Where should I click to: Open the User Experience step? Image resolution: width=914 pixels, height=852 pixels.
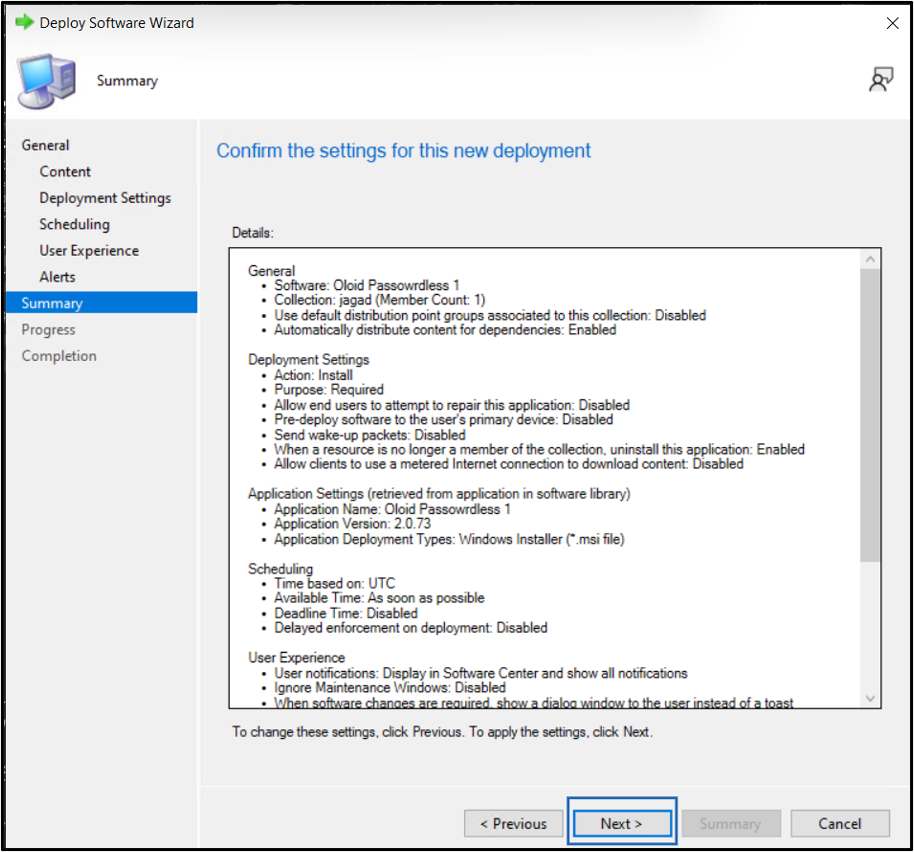[89, 251]
